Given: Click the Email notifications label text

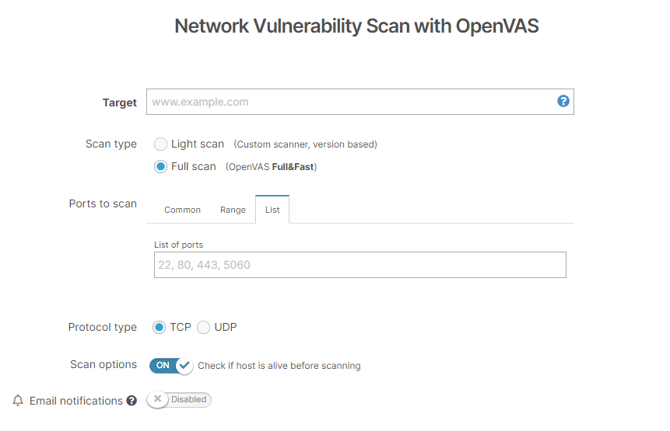Looking at the screenshot, I should (x=76, y=401).
